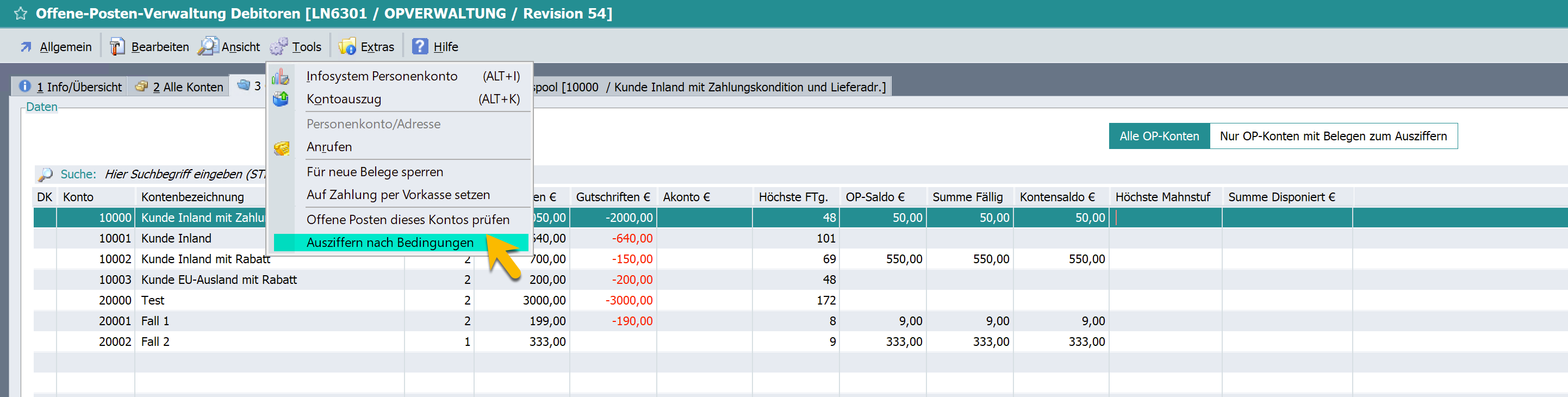Screen dimensions: 1568x397
Task: Click the Tools gear icon
Action: coord(279,47)
